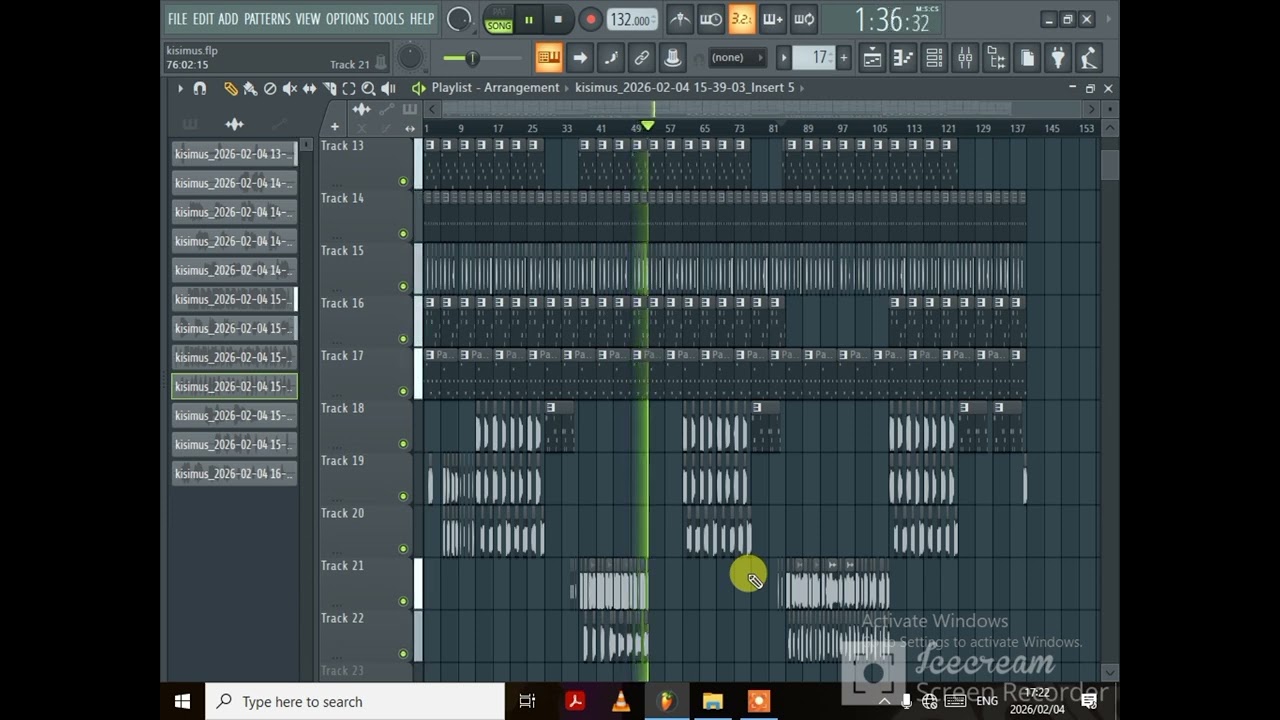Image resolution: width=1280 pixels, height=720 pixels.
Task: Open the Channel rack from the toolbar
Action: pyautogui.click(x=934, y=58)
